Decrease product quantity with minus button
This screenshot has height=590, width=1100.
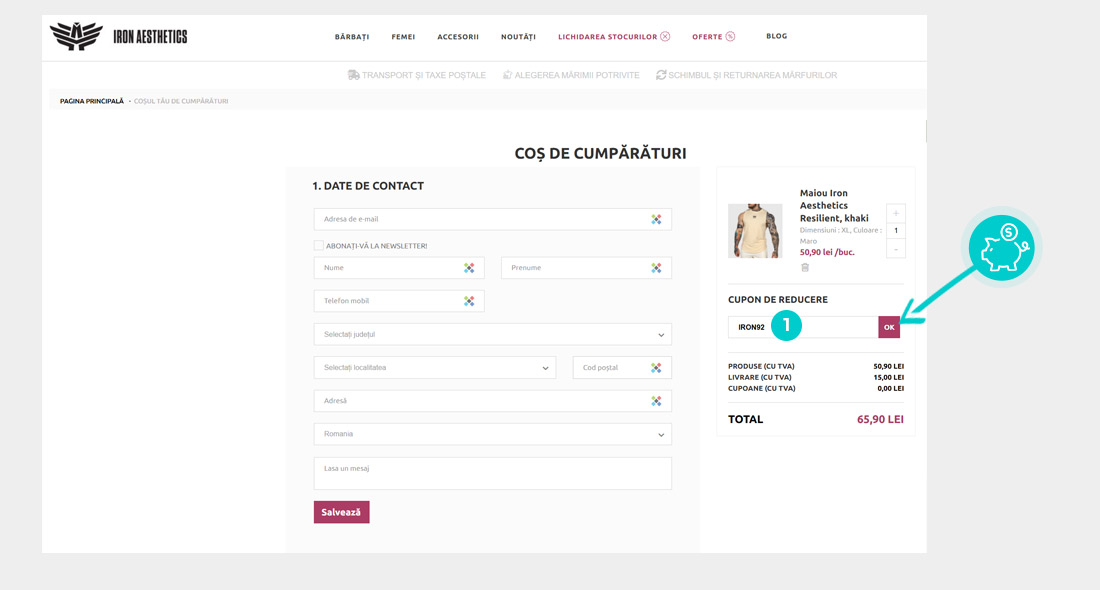point(896,248)
